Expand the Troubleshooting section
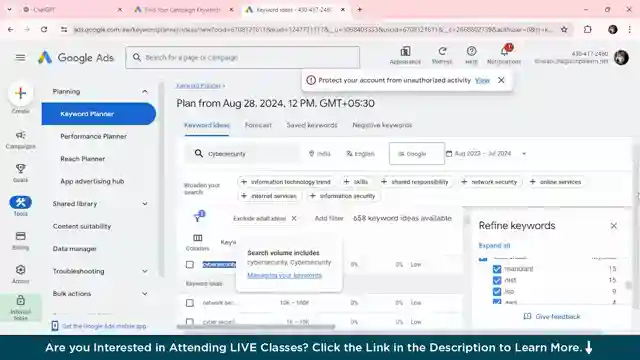 tap(144, 271)
